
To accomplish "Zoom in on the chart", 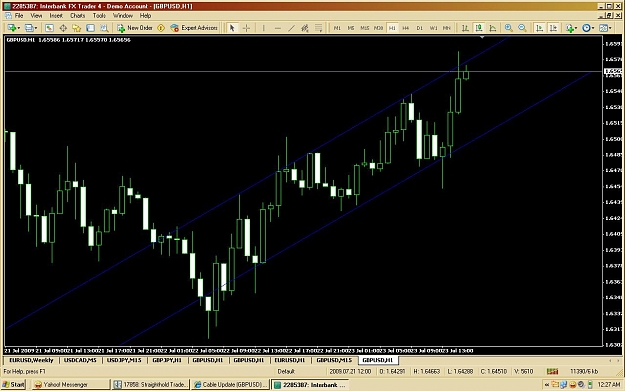I will (509, 28).
